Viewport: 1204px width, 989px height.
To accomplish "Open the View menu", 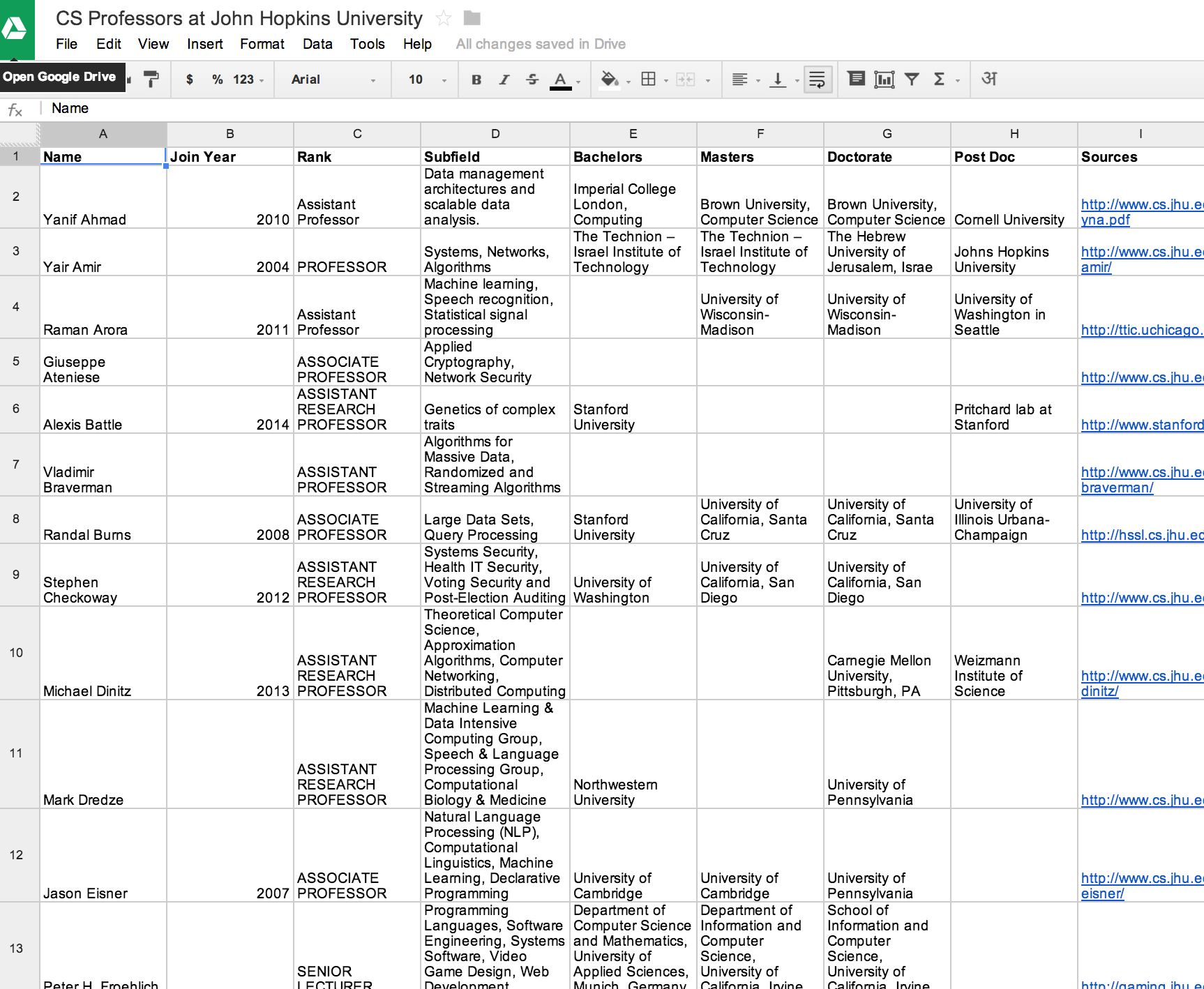I will (153, 44).
